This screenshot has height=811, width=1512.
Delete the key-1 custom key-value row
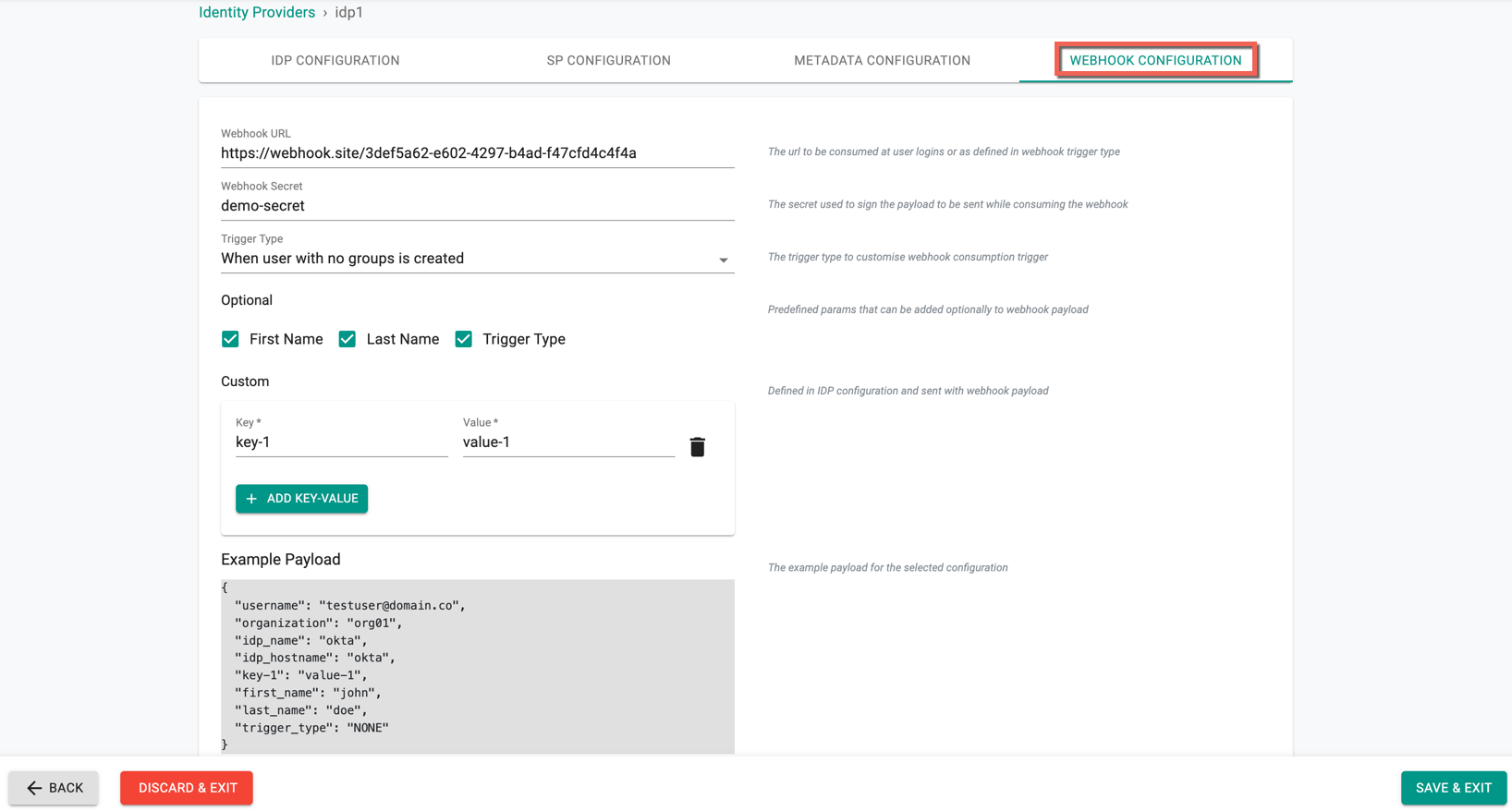click(x=698, y=447)
